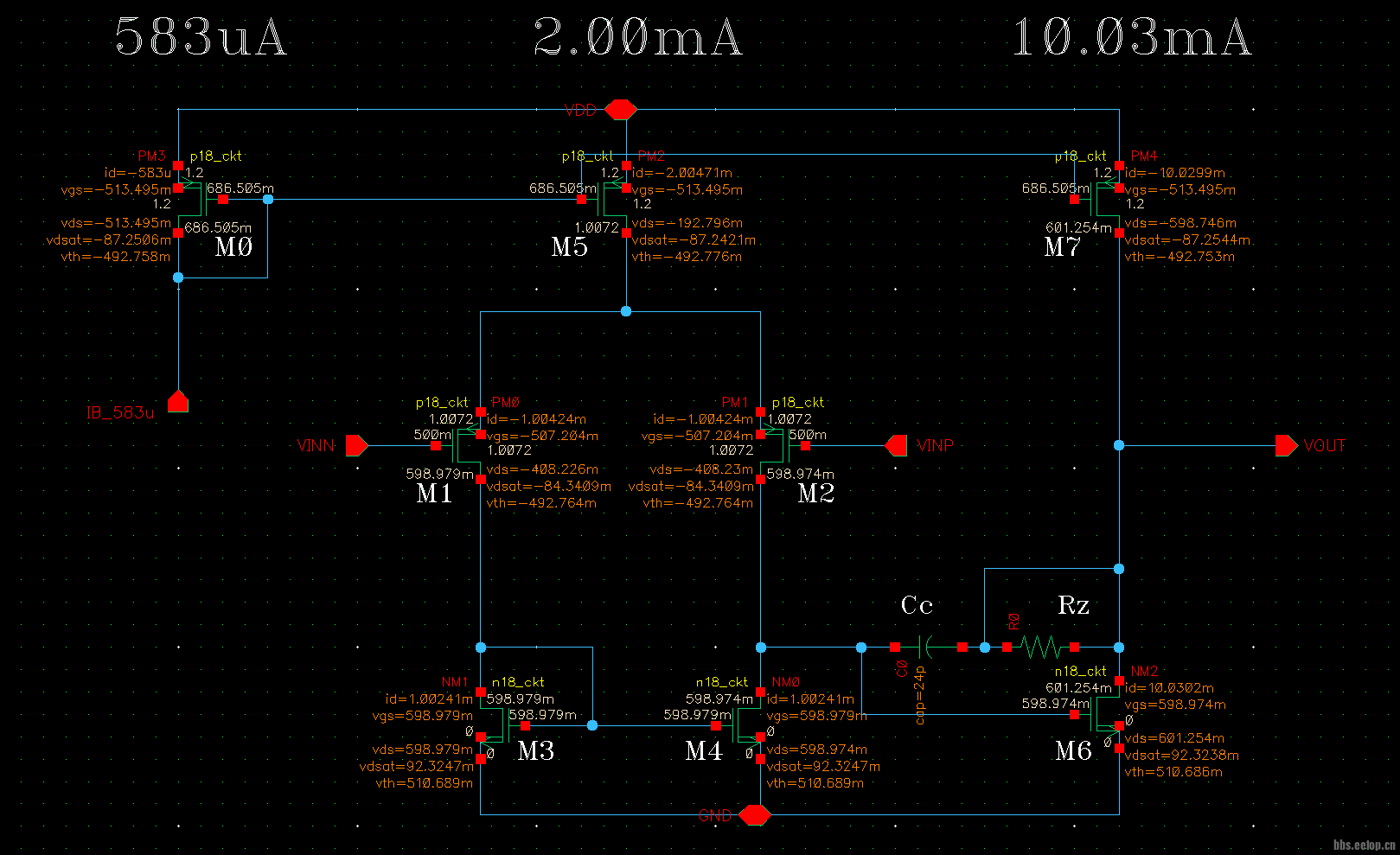This screenshot has width=1400, height=855.
Task: Select the IB_583u bias current pin
Action: coord(178,402)
